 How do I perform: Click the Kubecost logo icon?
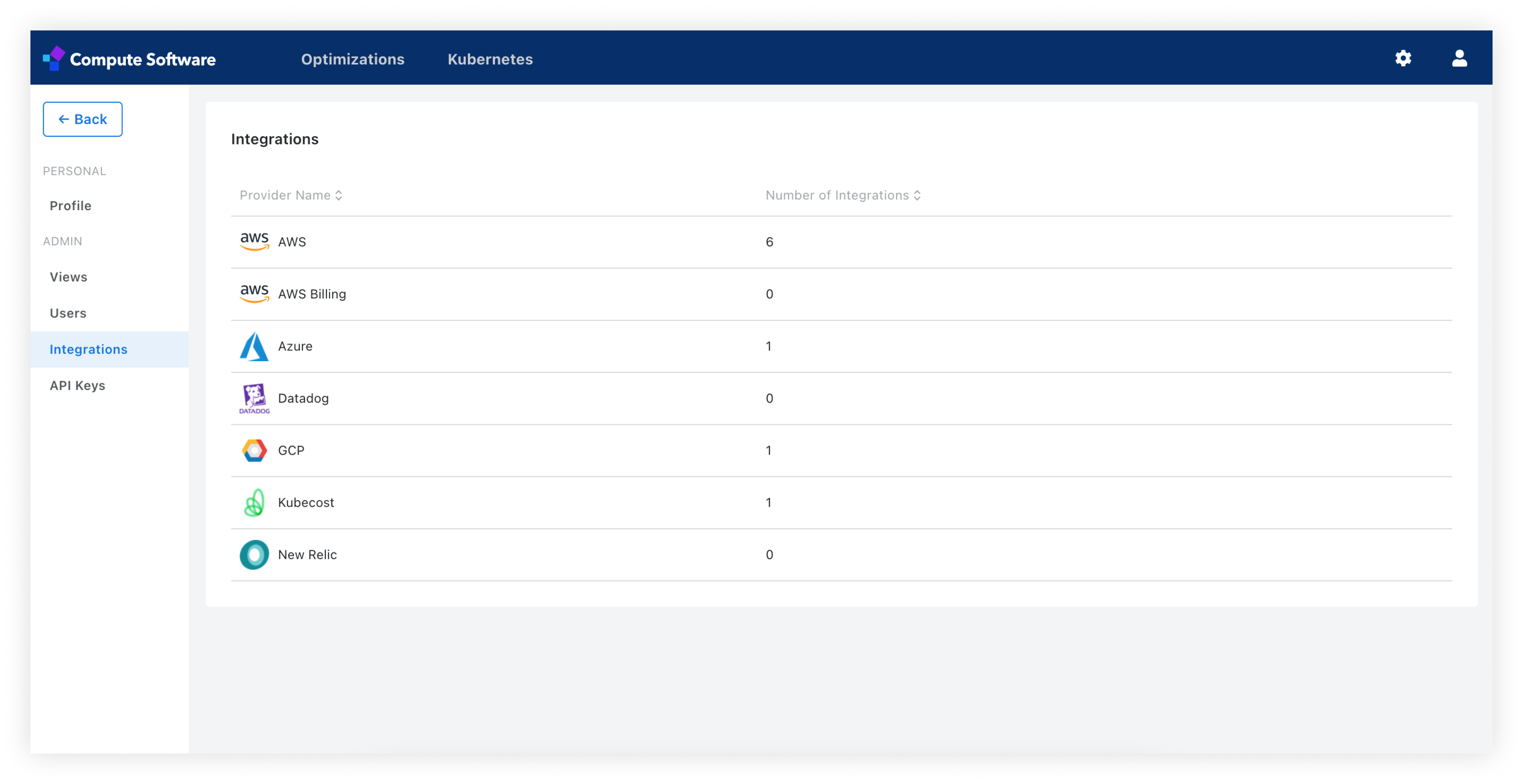pos(254,502)
